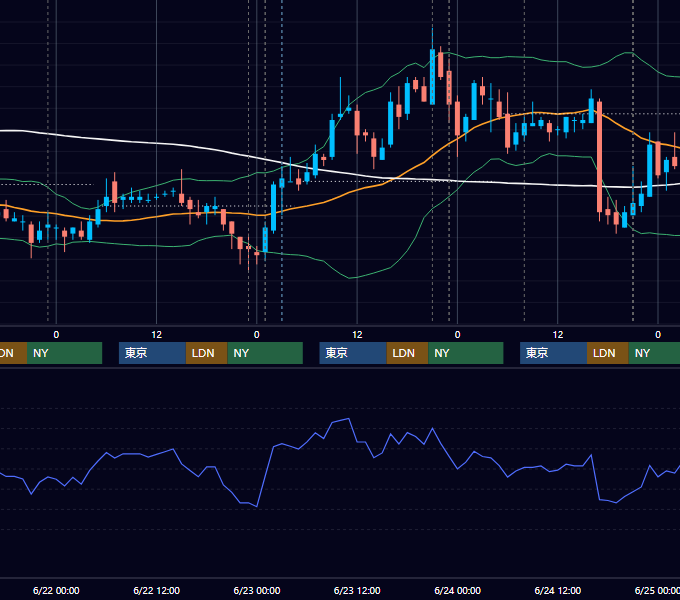Select the 6/23 00:00 time axis label

point(257,590)
